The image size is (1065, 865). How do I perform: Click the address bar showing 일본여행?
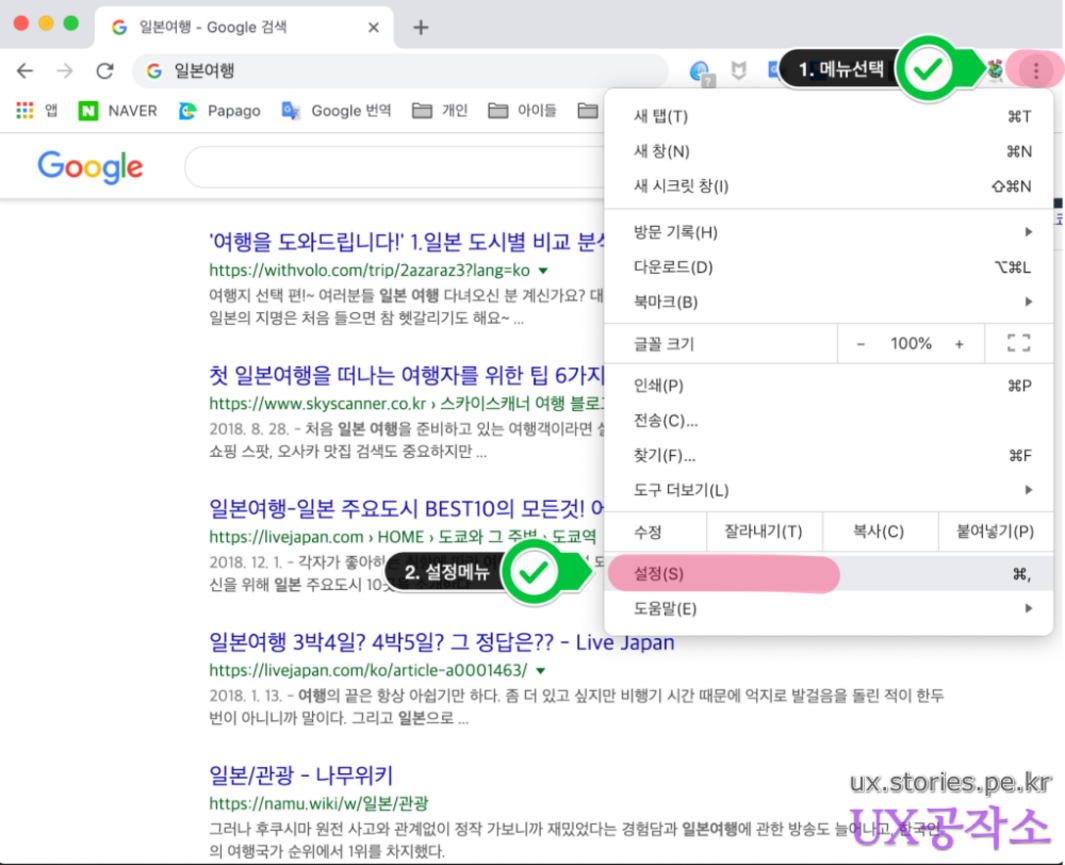[400, 71]
